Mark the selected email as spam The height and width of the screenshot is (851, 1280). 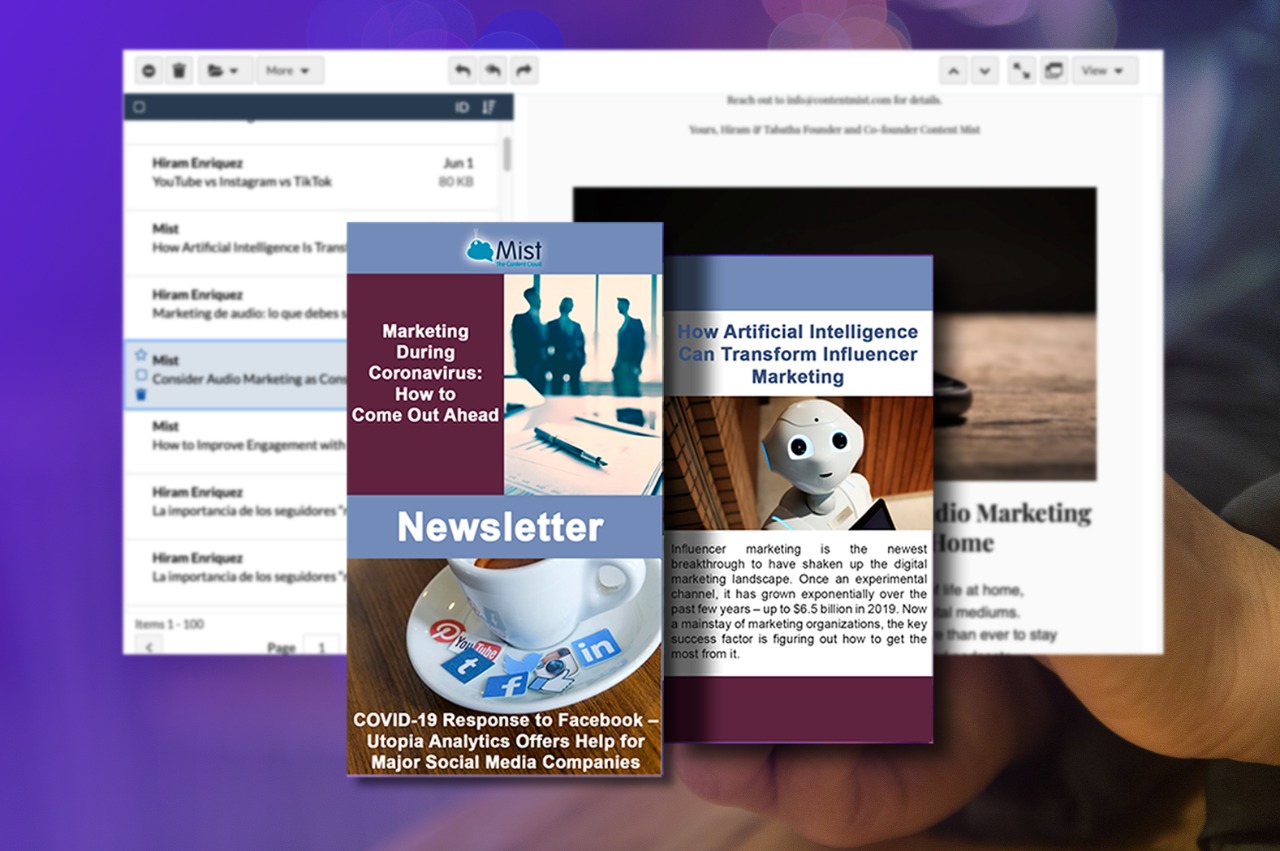pyautogui.click(x=149, y=70)
